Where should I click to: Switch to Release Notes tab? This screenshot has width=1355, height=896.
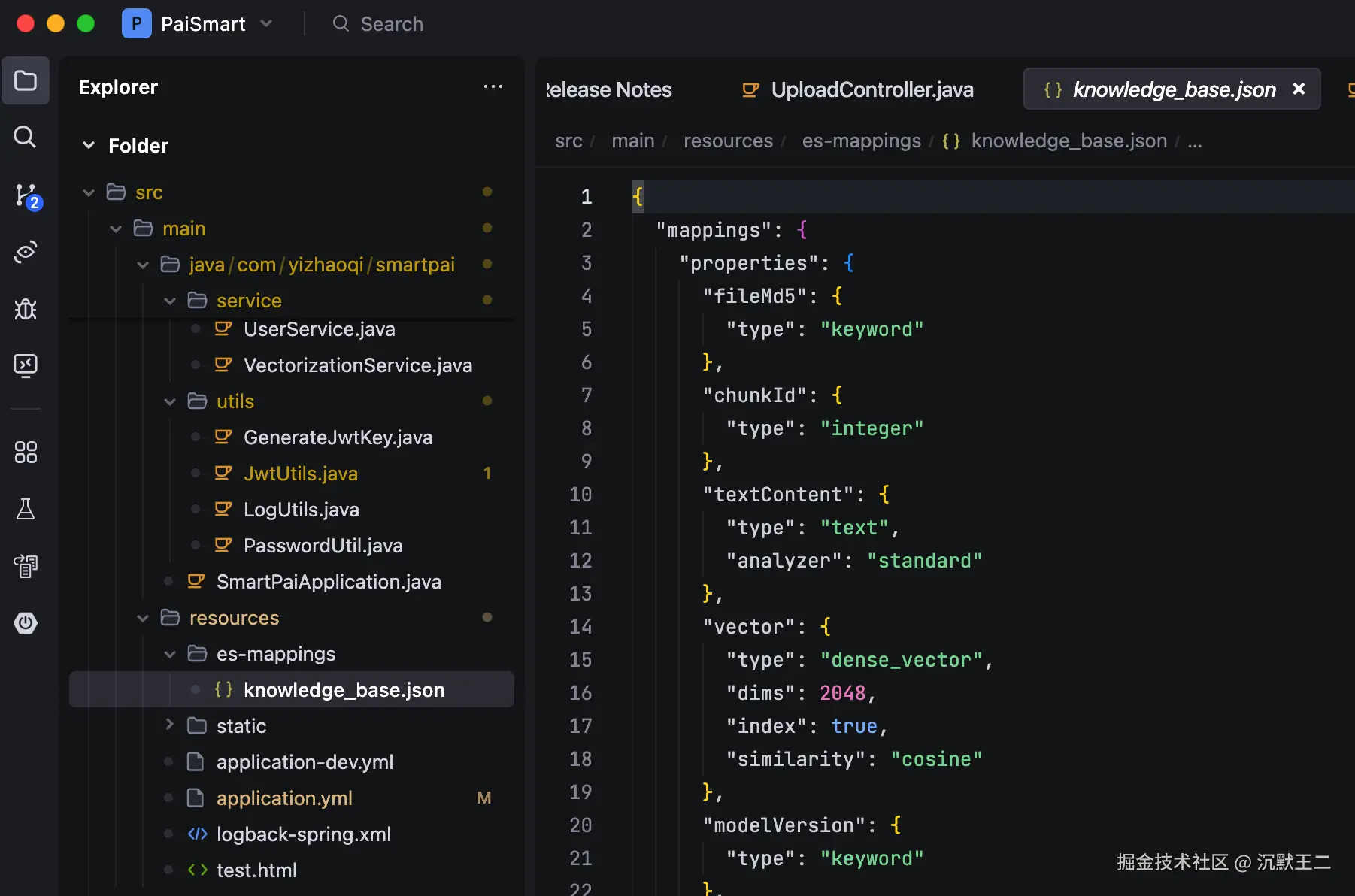click(x=609, y=89)
